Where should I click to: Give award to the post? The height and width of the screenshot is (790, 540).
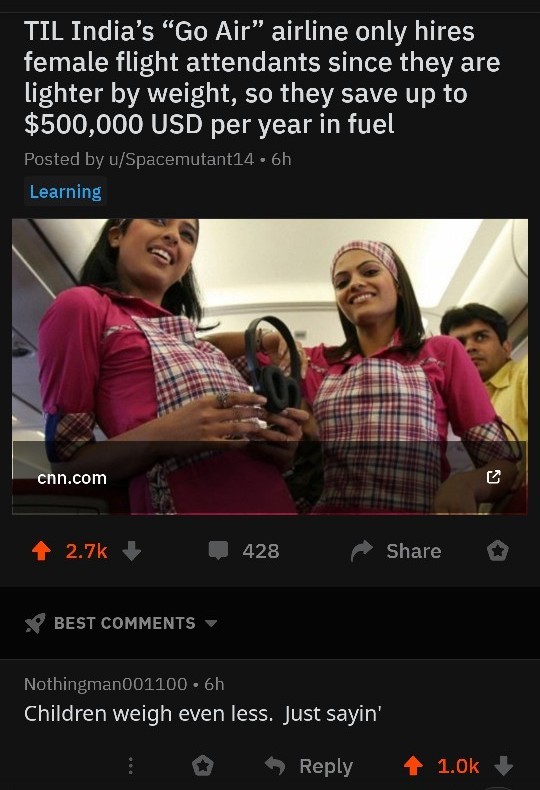(498, 551)
